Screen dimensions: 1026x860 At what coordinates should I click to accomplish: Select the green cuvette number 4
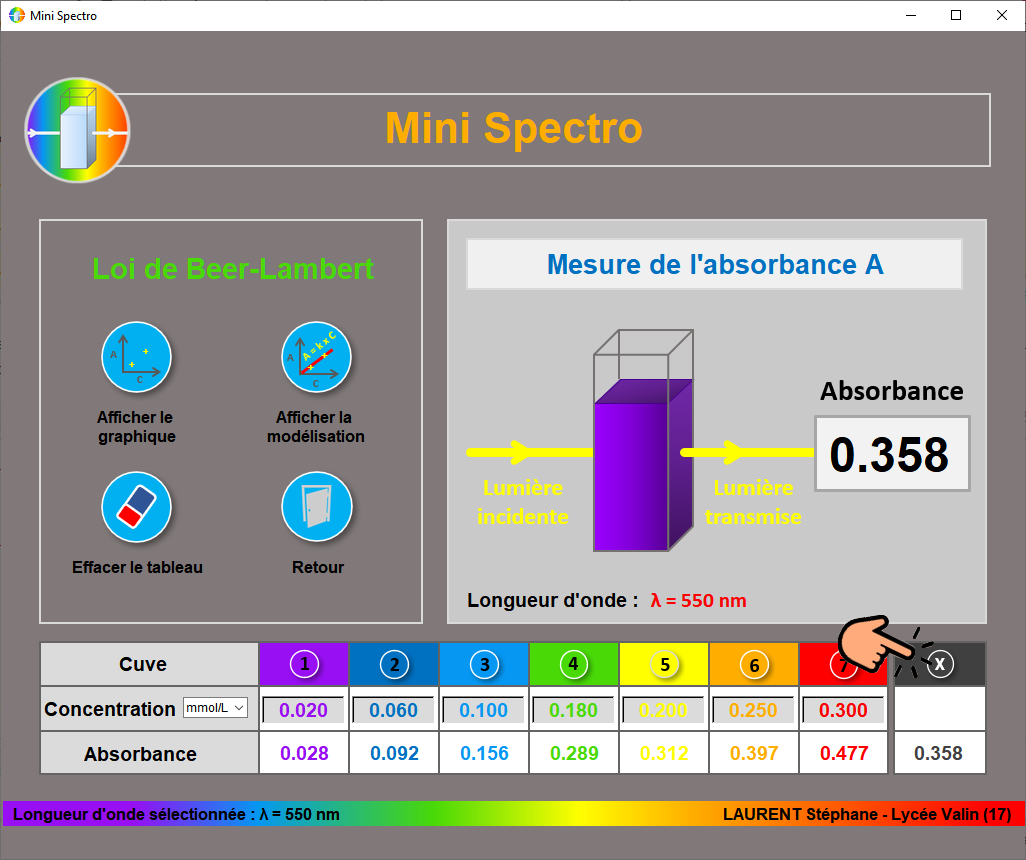pyautogui.click(x=574, y=664)
